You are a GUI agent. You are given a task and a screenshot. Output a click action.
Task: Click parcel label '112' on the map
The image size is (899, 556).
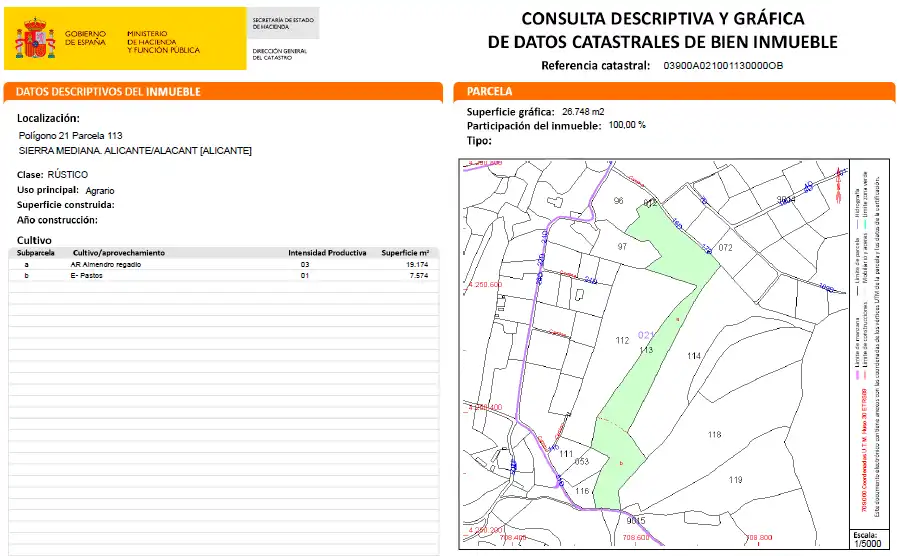(x=623, y=340)
